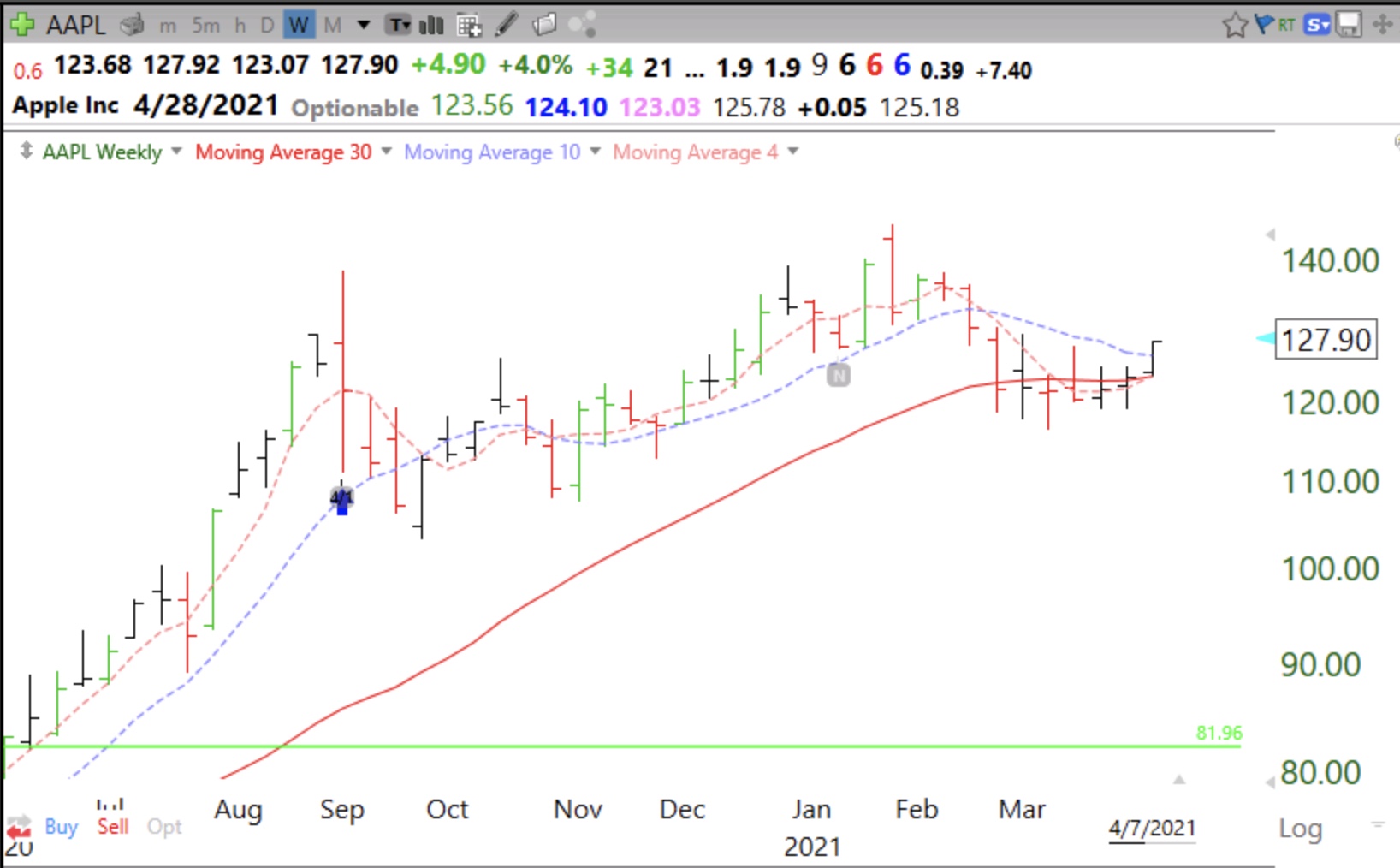This screenshot has width=1400, height=868.
Task: Click the +4.0% percent change value
Action: click(x=536, y=65)
